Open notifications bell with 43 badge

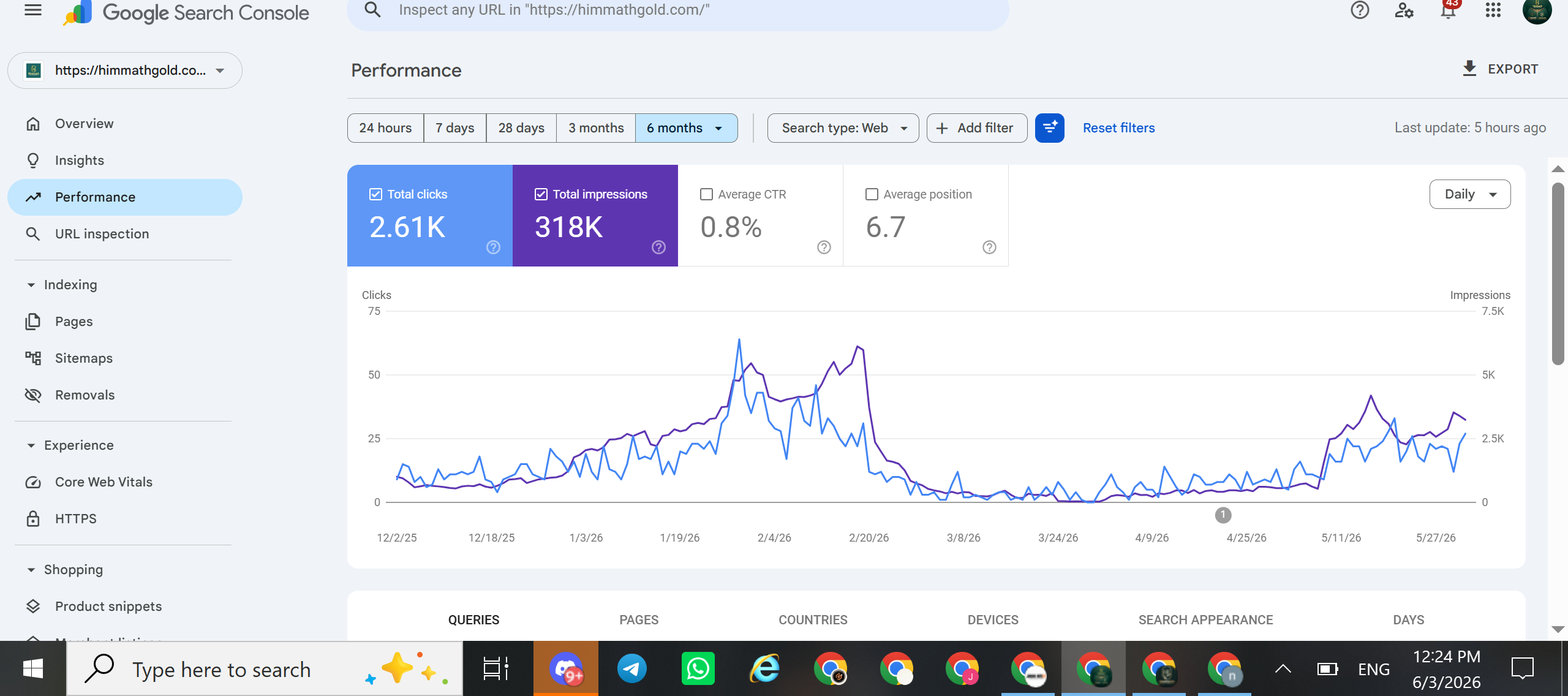(x=1449, y=10)
